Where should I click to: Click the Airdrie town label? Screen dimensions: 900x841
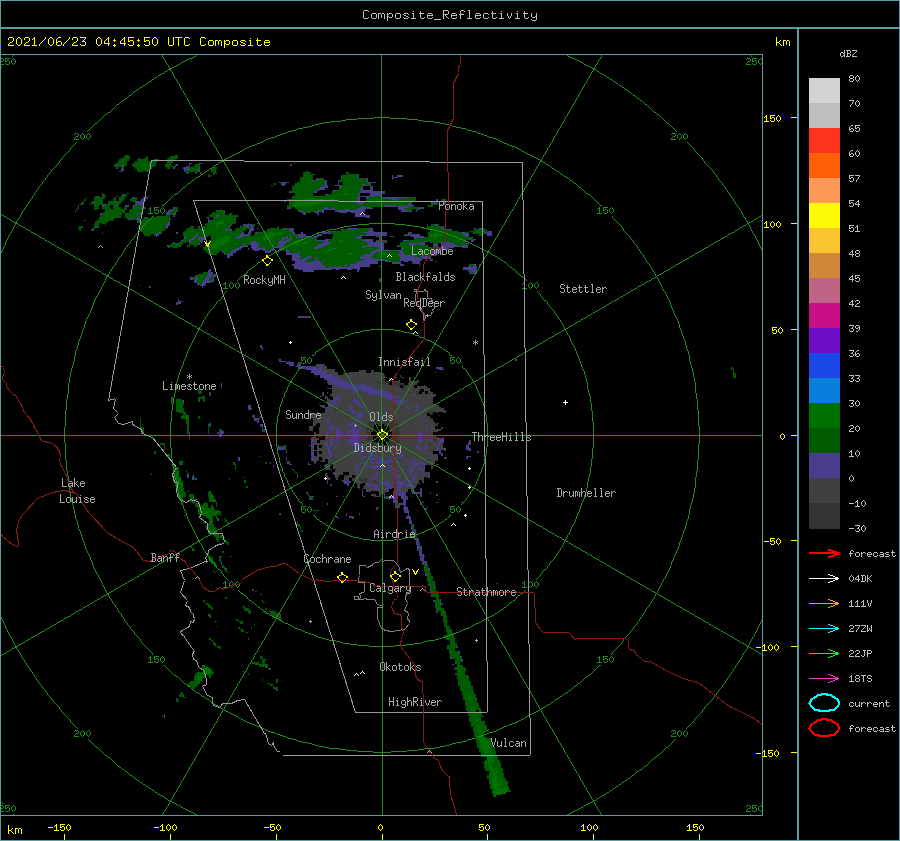point(394,534)
